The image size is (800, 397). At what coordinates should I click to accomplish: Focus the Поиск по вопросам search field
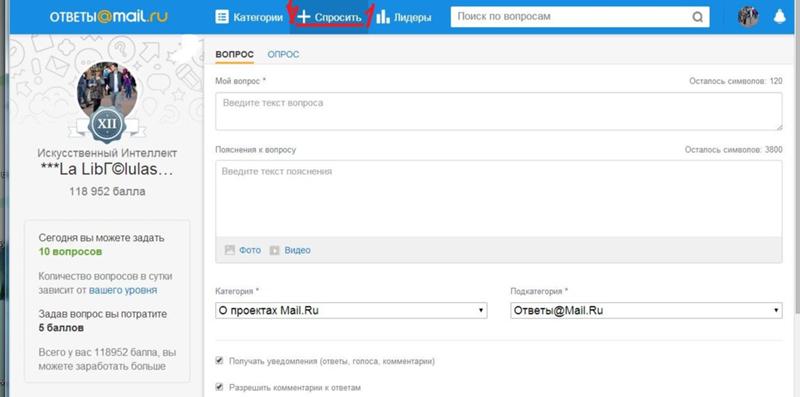point(580,17)
